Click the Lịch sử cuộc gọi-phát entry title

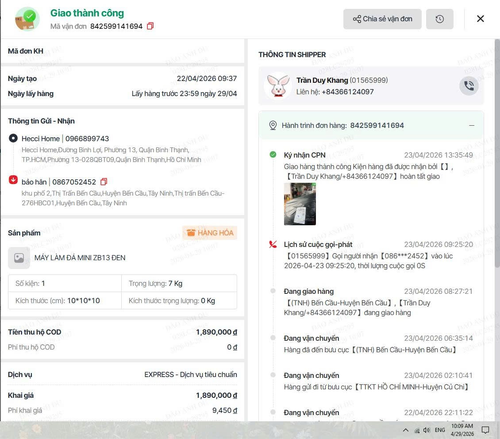(x=318, y=244)
